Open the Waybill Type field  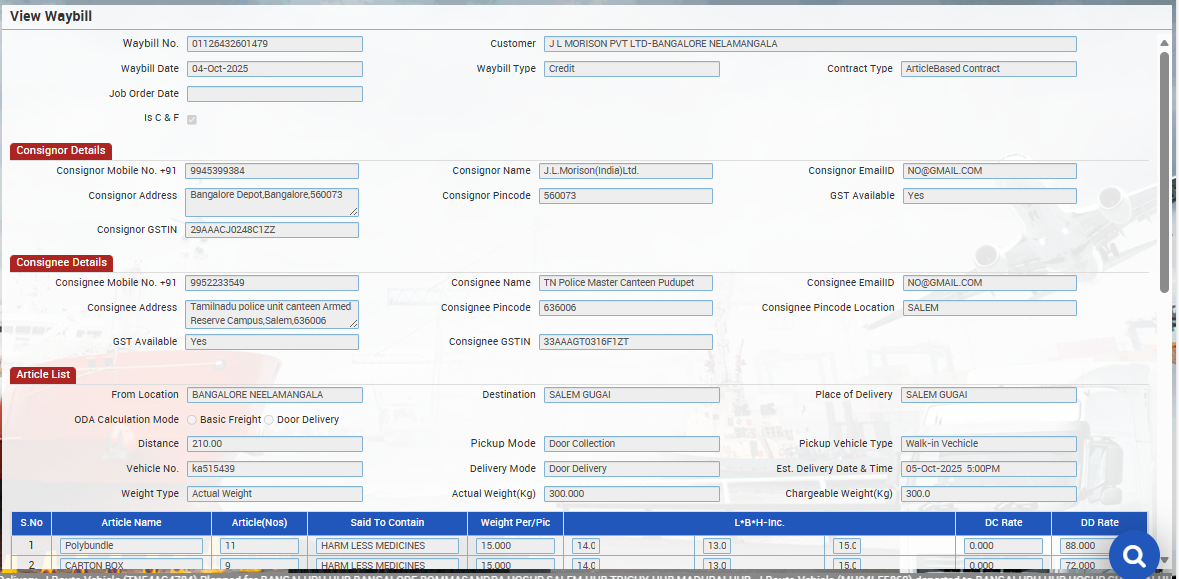click(x=631, y=69)
